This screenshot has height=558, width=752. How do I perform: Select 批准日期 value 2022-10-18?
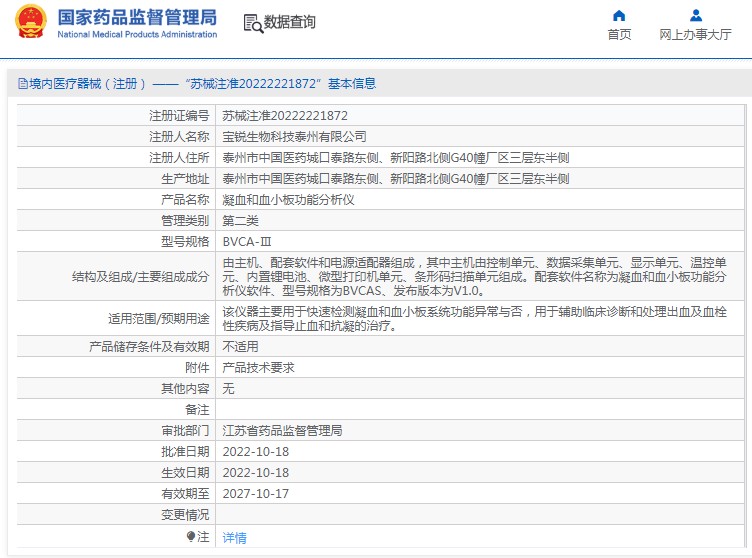click(x=256, y=451)
